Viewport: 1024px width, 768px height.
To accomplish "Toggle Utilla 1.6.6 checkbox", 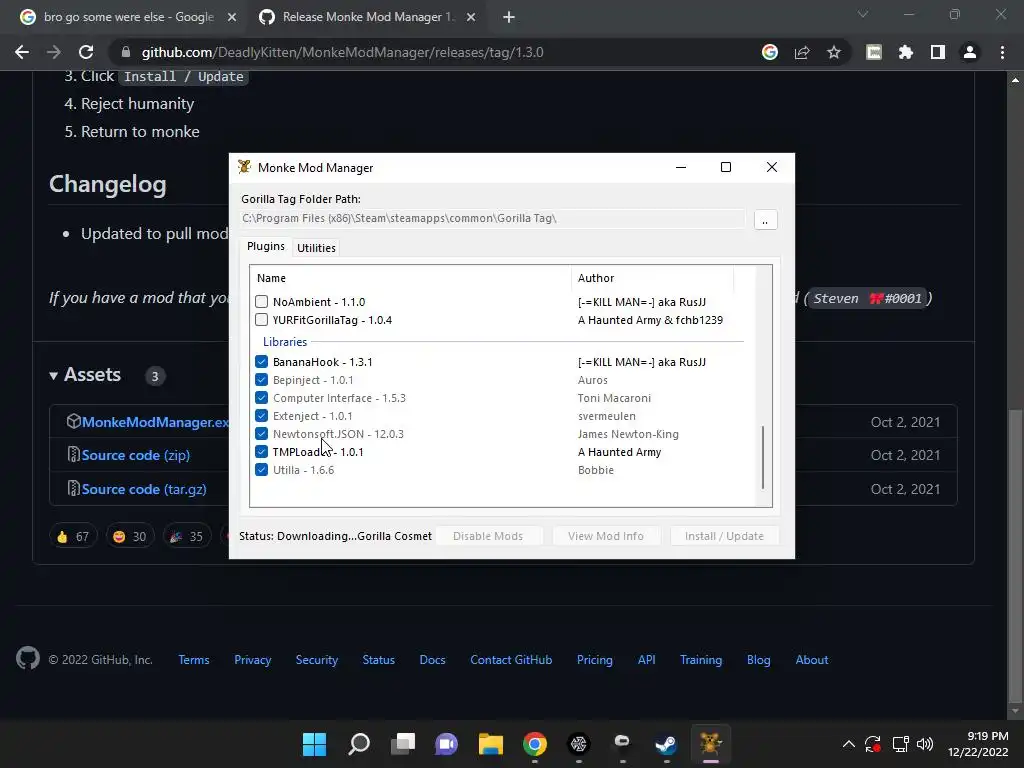I will [261, 470].
